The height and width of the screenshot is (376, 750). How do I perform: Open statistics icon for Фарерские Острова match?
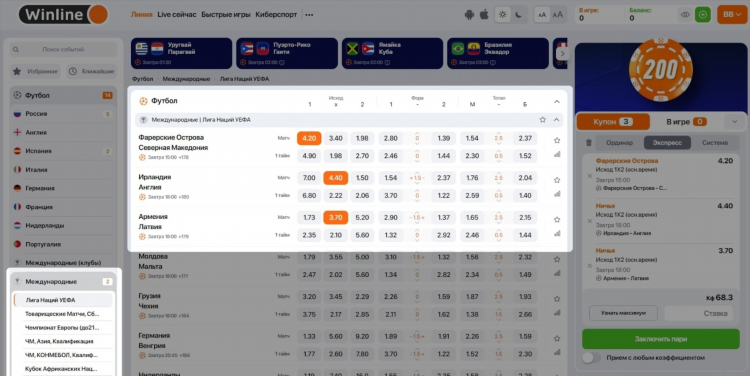point(557,155)
